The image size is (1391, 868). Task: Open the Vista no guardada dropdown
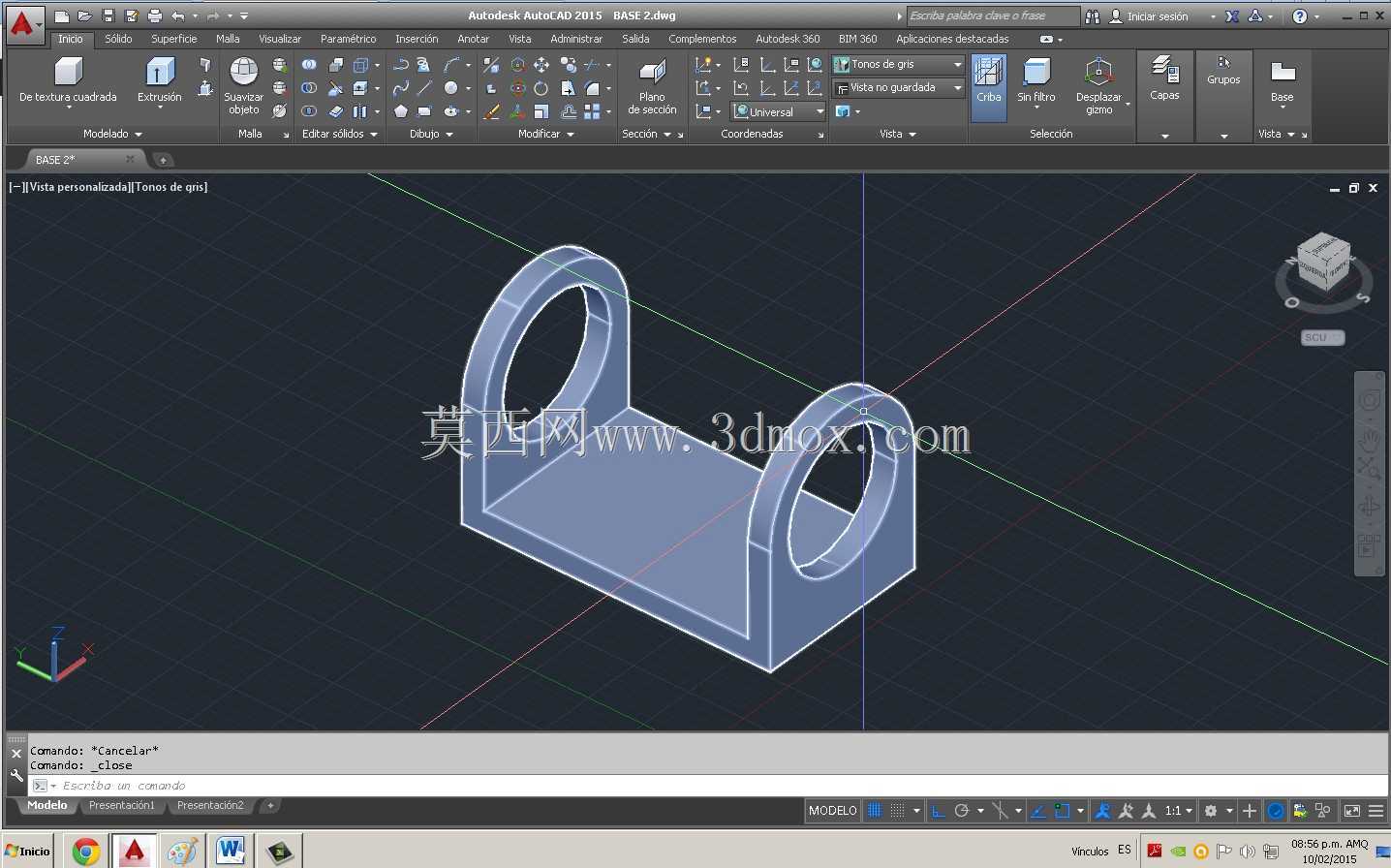(x=898, y=87)
